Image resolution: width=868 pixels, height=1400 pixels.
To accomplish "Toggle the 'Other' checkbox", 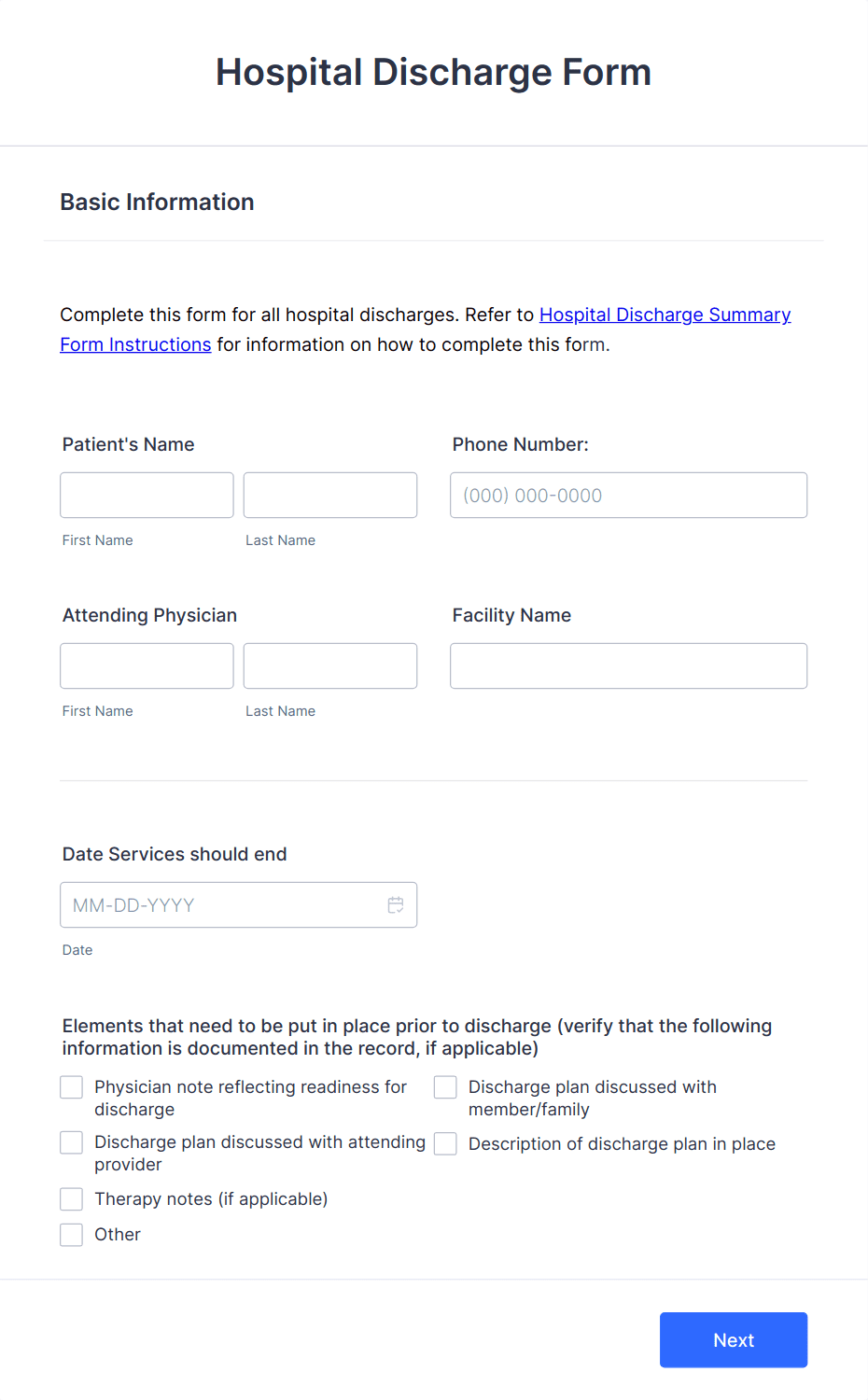I will [71, 1234].
